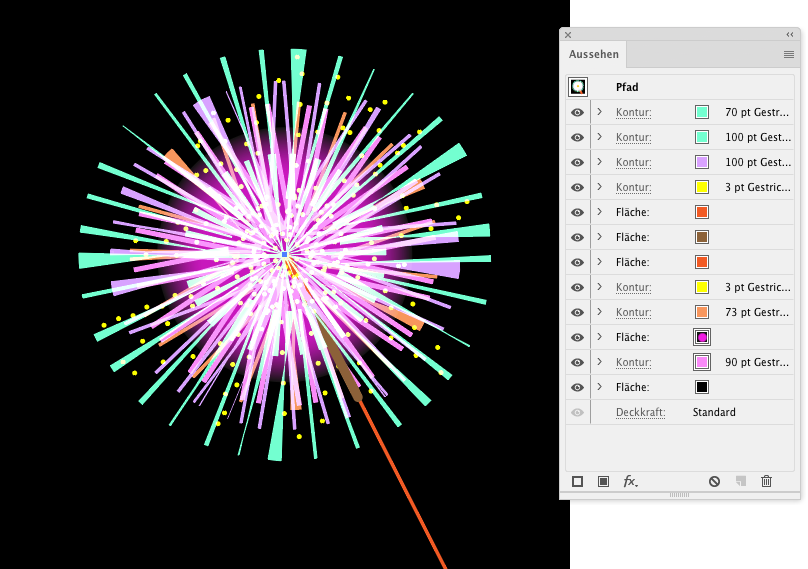Click the pink swatch of the 90 pt Kontur
The width and height of the screenshot is (808, 569).
pyautogui.click(x=702, y=362)
